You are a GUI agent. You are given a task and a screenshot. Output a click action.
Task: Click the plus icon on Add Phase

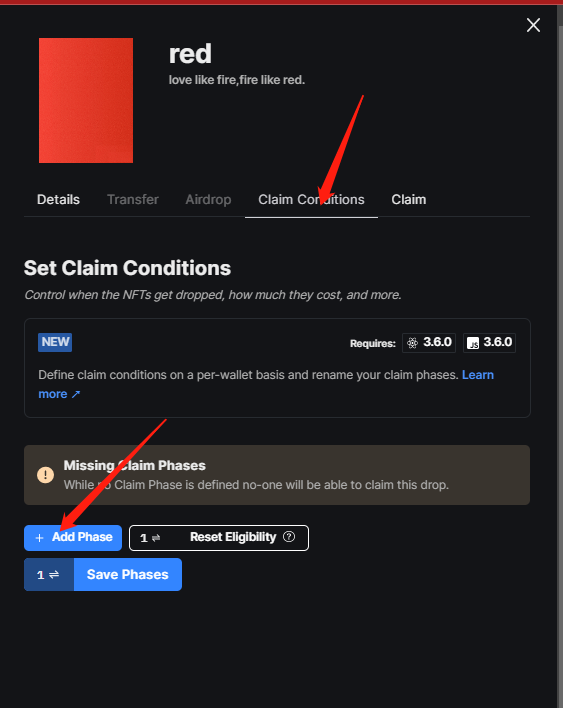[x=40, y=538]
